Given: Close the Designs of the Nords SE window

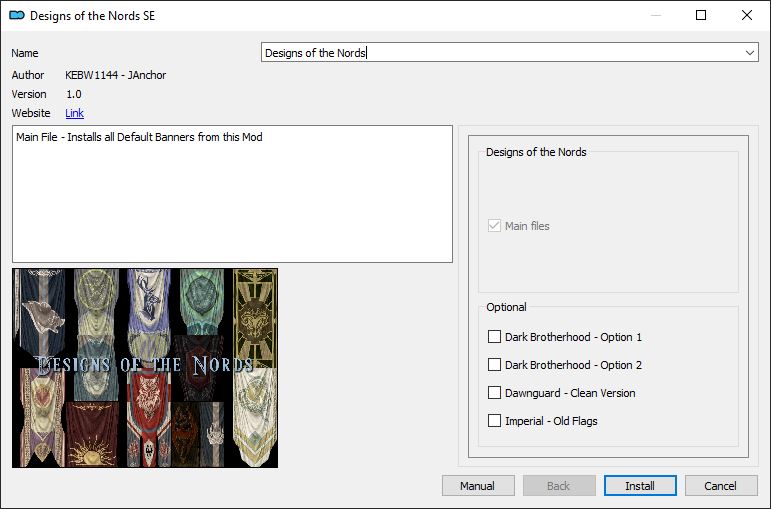Looking at the screenshot, I should click(x=746, y=15).
